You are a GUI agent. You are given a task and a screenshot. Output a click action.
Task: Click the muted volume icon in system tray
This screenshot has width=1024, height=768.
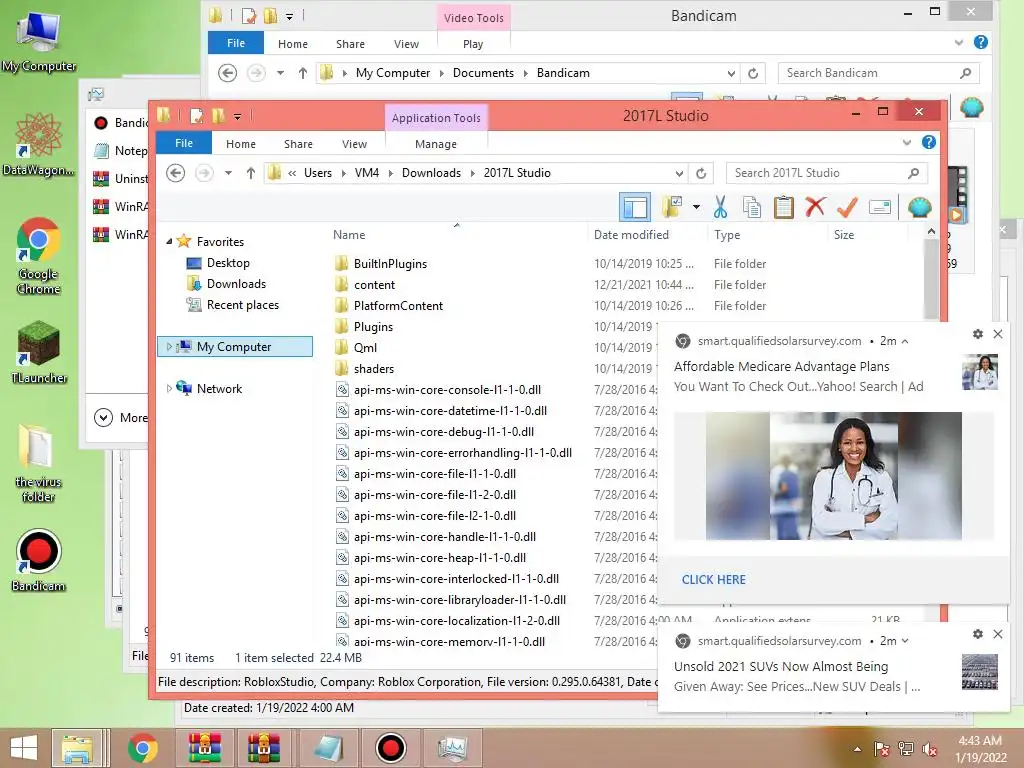(x=930, y=749)
